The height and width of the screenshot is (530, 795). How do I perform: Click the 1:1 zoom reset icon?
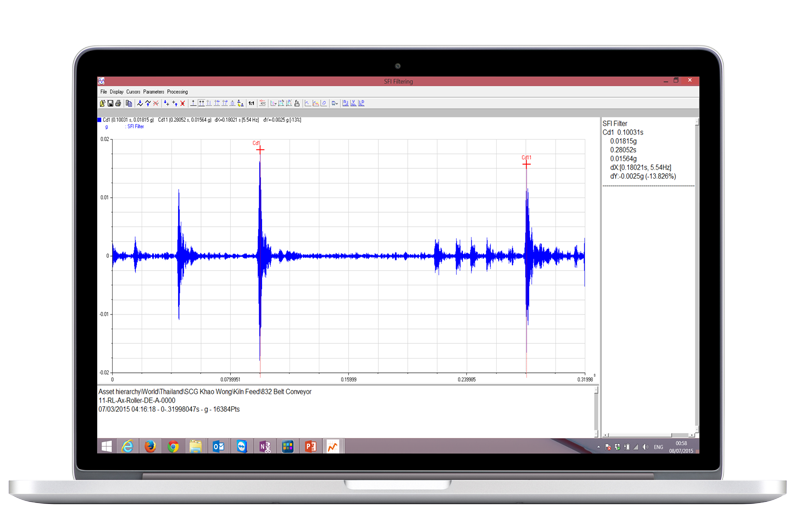coord(251,103)
